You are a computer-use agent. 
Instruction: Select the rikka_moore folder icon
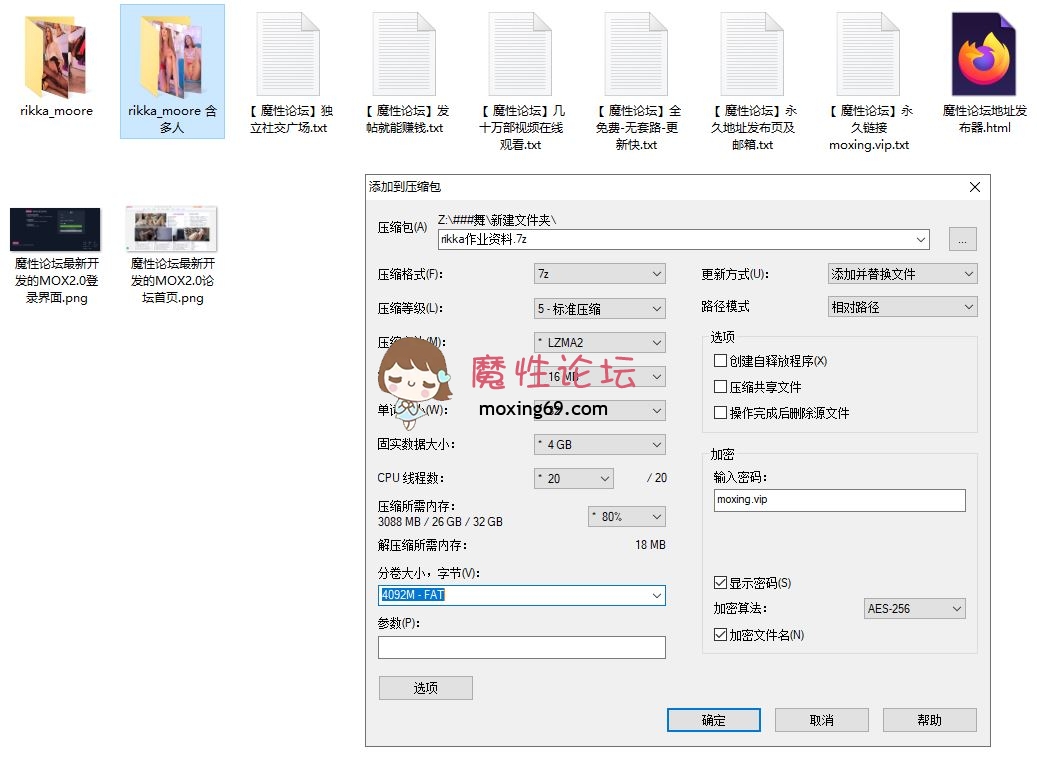click(56, 58)
